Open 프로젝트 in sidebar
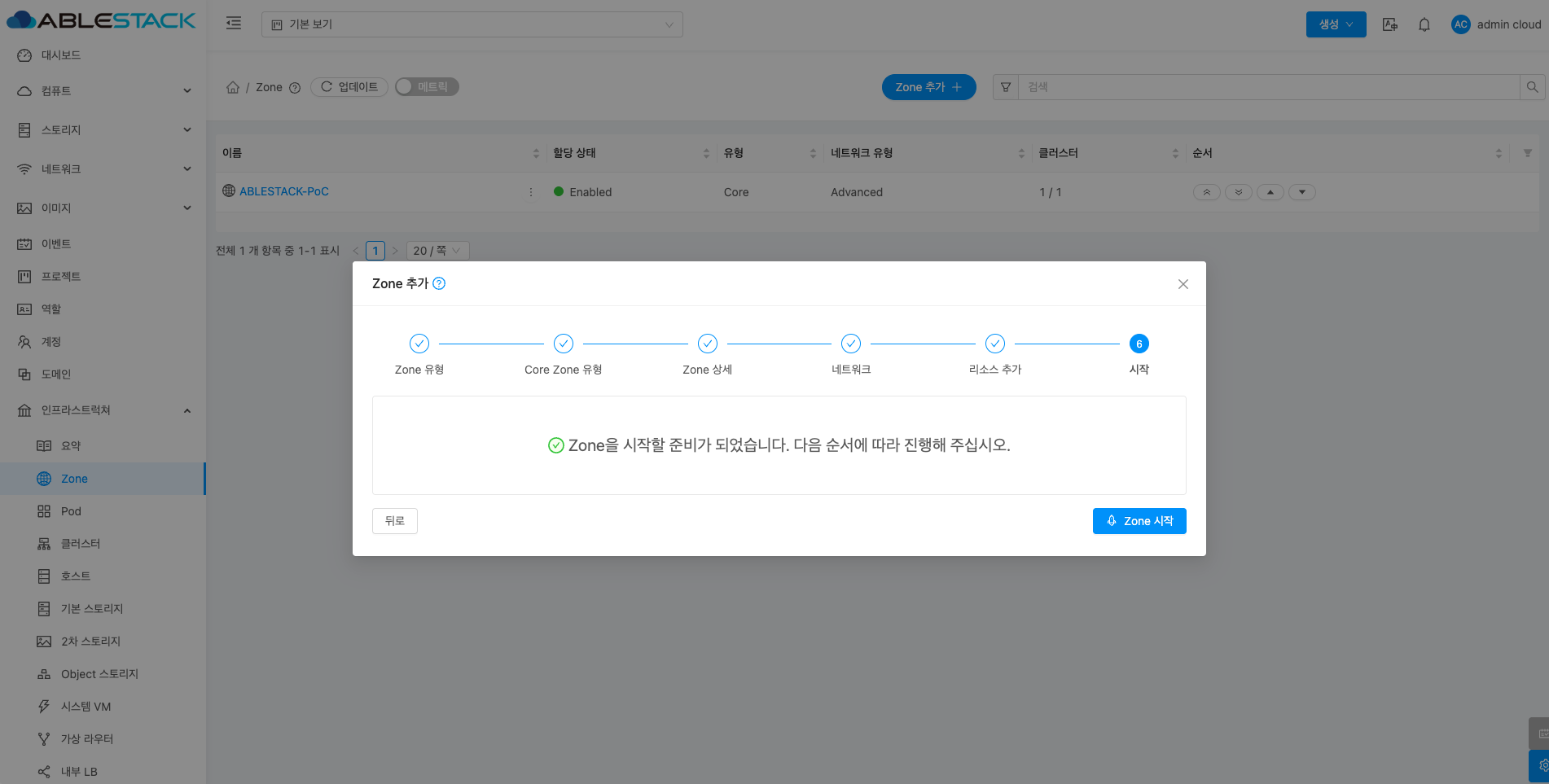This screenshot has width=1549, height=784. (103, 277)
